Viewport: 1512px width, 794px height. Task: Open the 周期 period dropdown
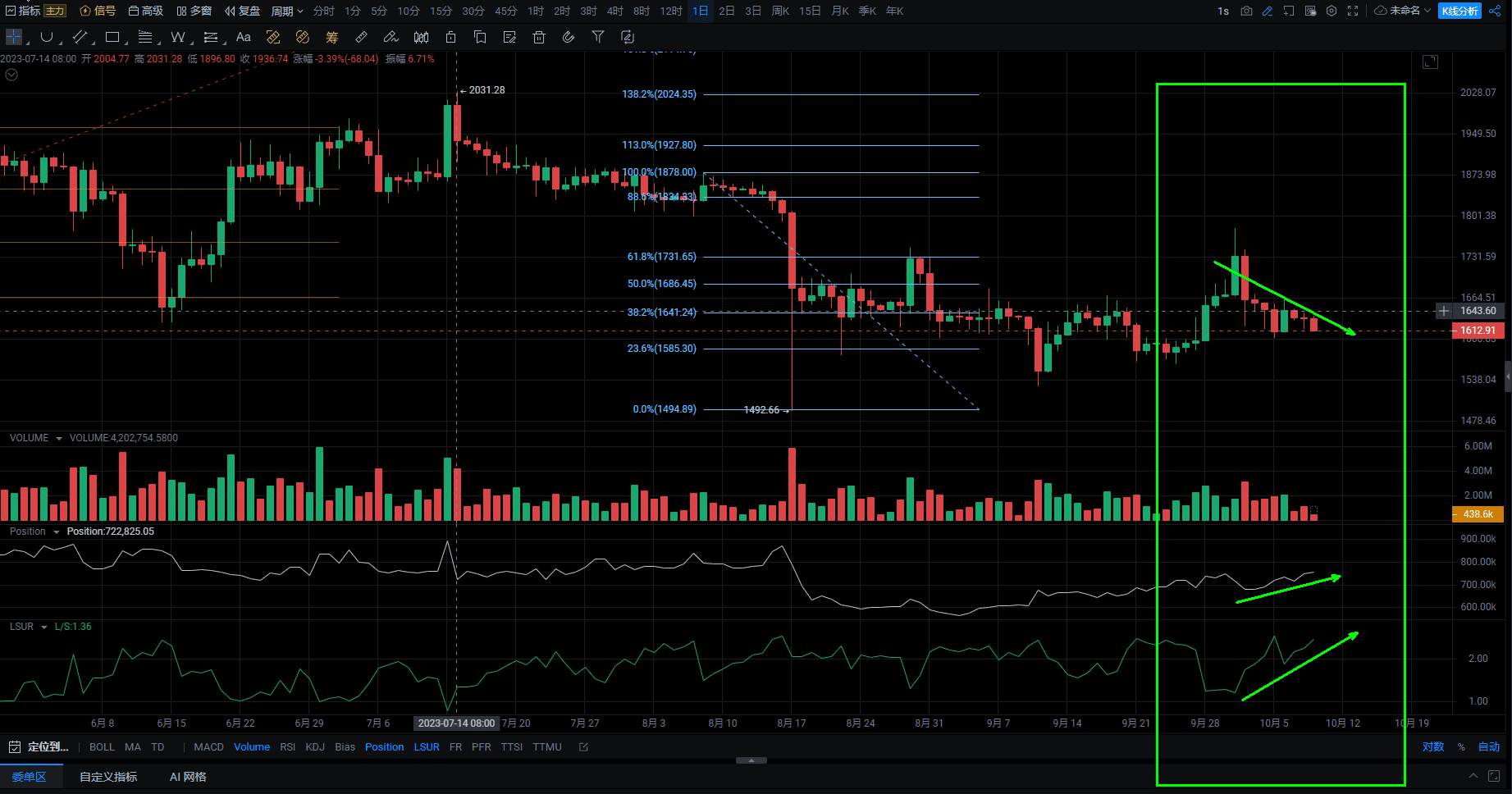287,11
